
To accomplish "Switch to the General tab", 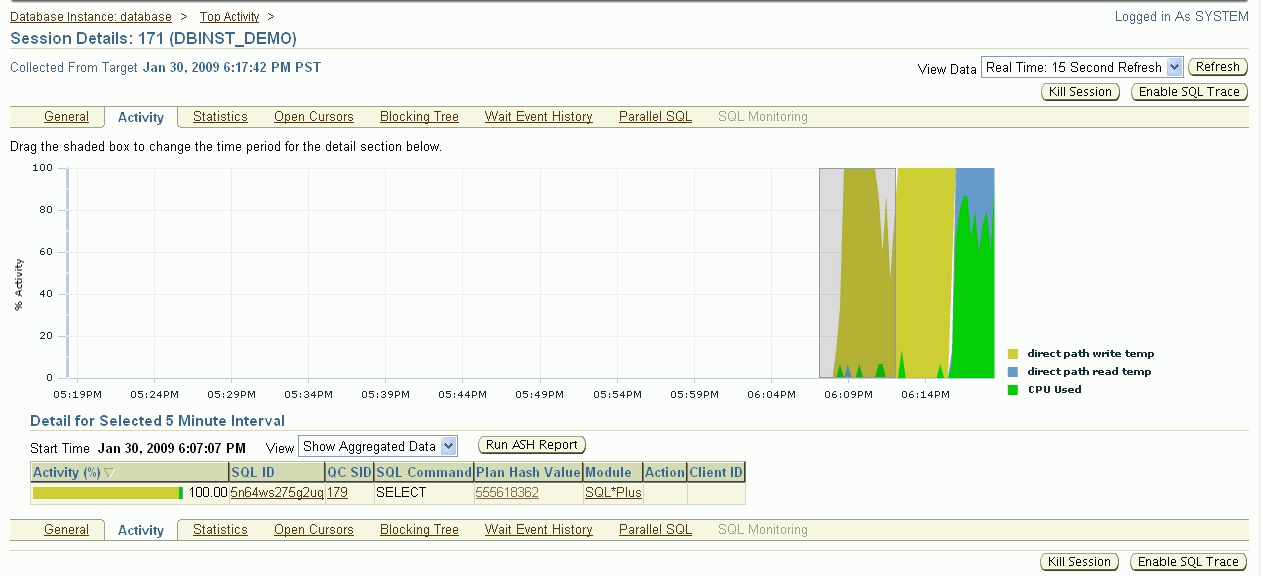I will pyautogui.click(x=64, y=117).
